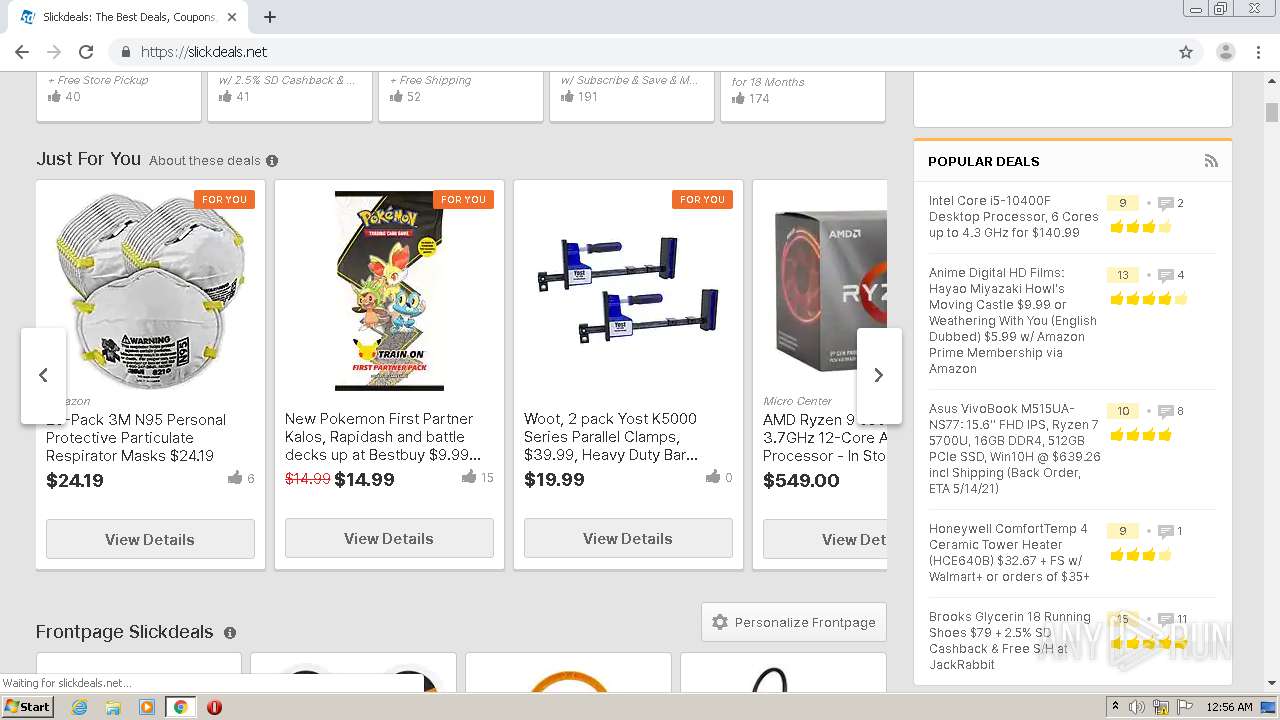This screenshot has height=720, width=1280.
Task: Open Chrome profile avatar menu
Action: coord(1226,52)
